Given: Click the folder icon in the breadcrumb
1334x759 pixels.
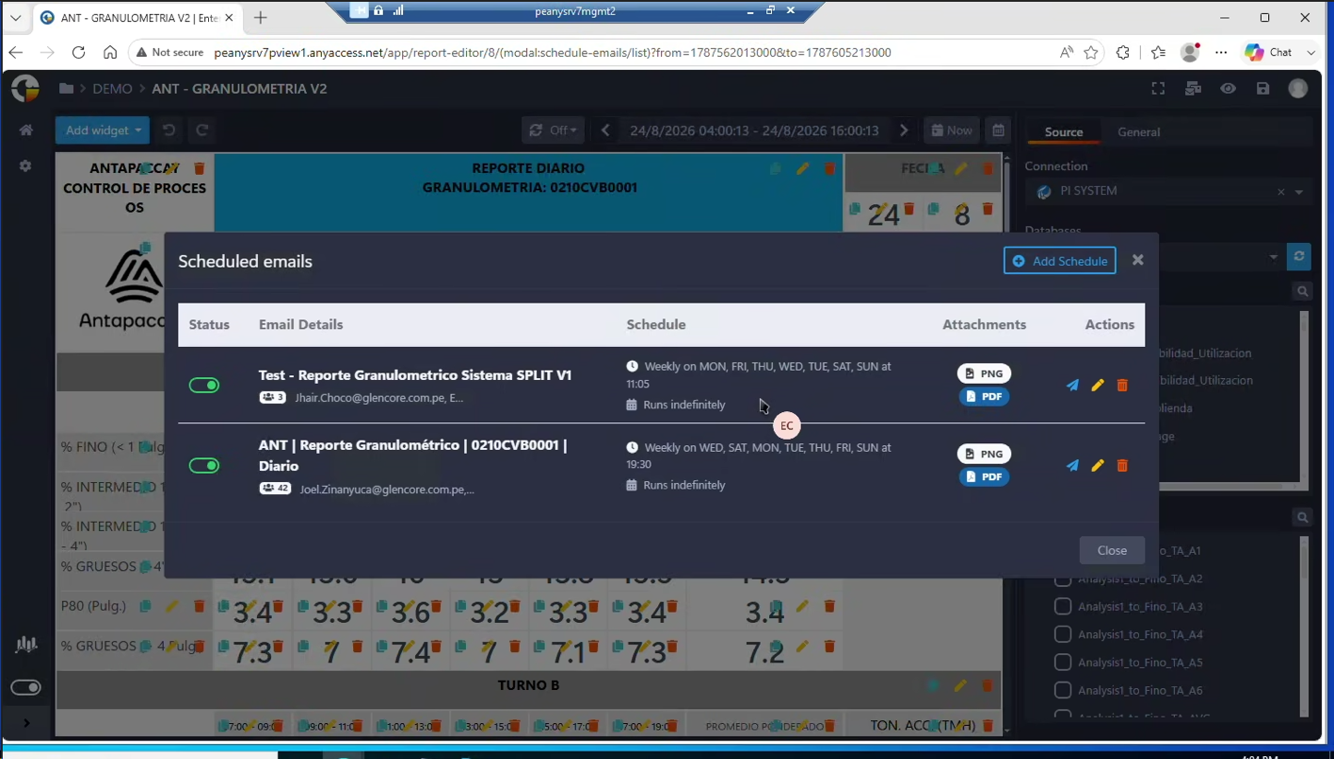Looking at the screenshot, I should (x=66, y=89).
